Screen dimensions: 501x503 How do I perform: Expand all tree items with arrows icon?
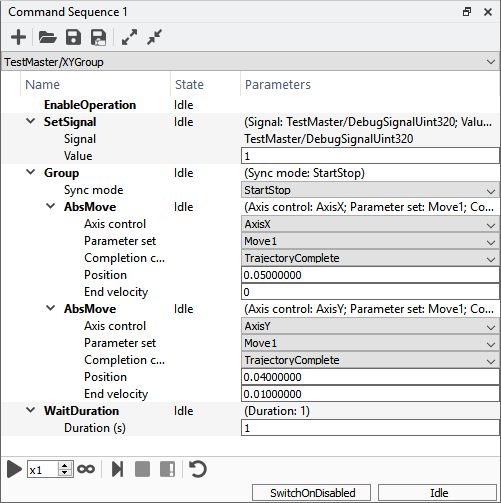coord(129,37)
